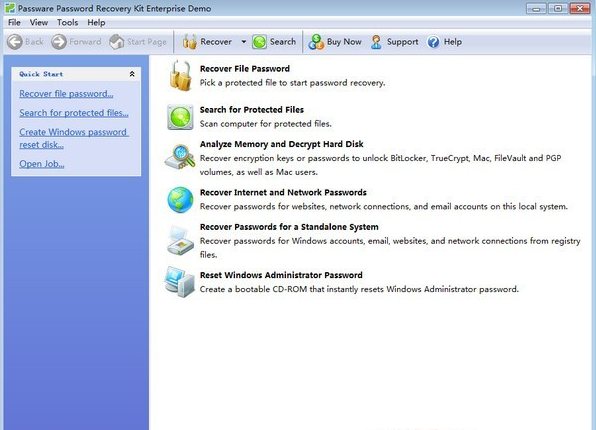Click 'Create Windows password reset disk...' link
Screen dimensions: 596x430
click(x=74, y=138)
